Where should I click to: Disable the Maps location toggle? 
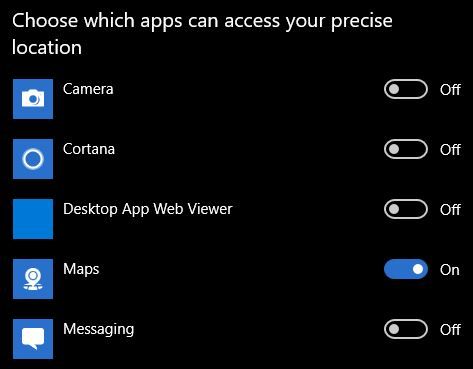tap(406, 269)
